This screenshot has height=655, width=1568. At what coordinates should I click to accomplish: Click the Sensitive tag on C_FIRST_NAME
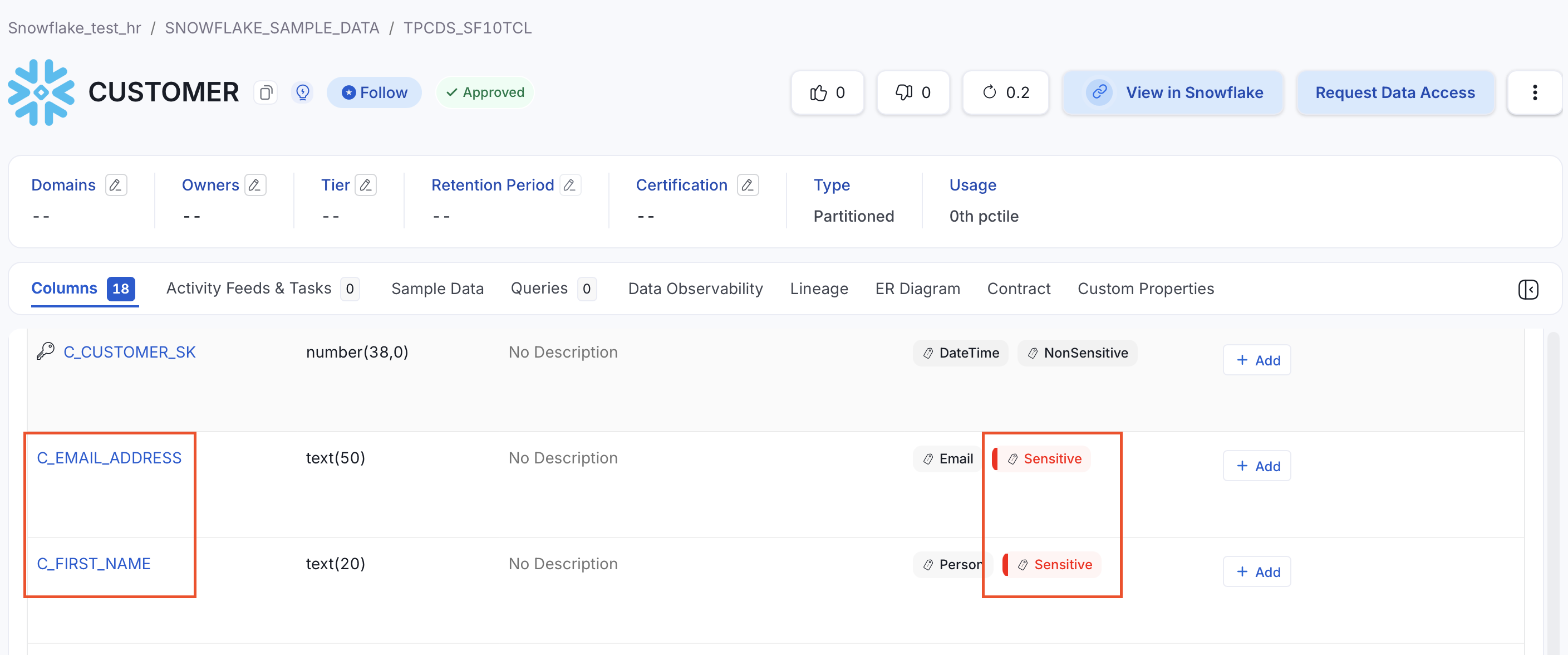pos(1052,565)
